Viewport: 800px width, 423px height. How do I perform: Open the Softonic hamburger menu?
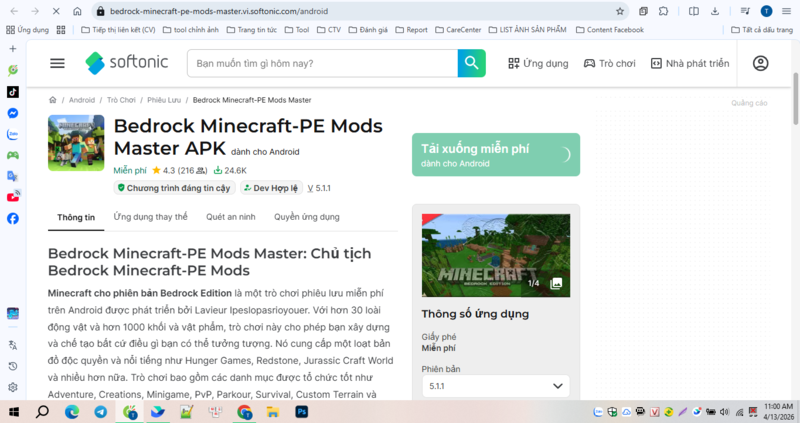click(57, 63)
